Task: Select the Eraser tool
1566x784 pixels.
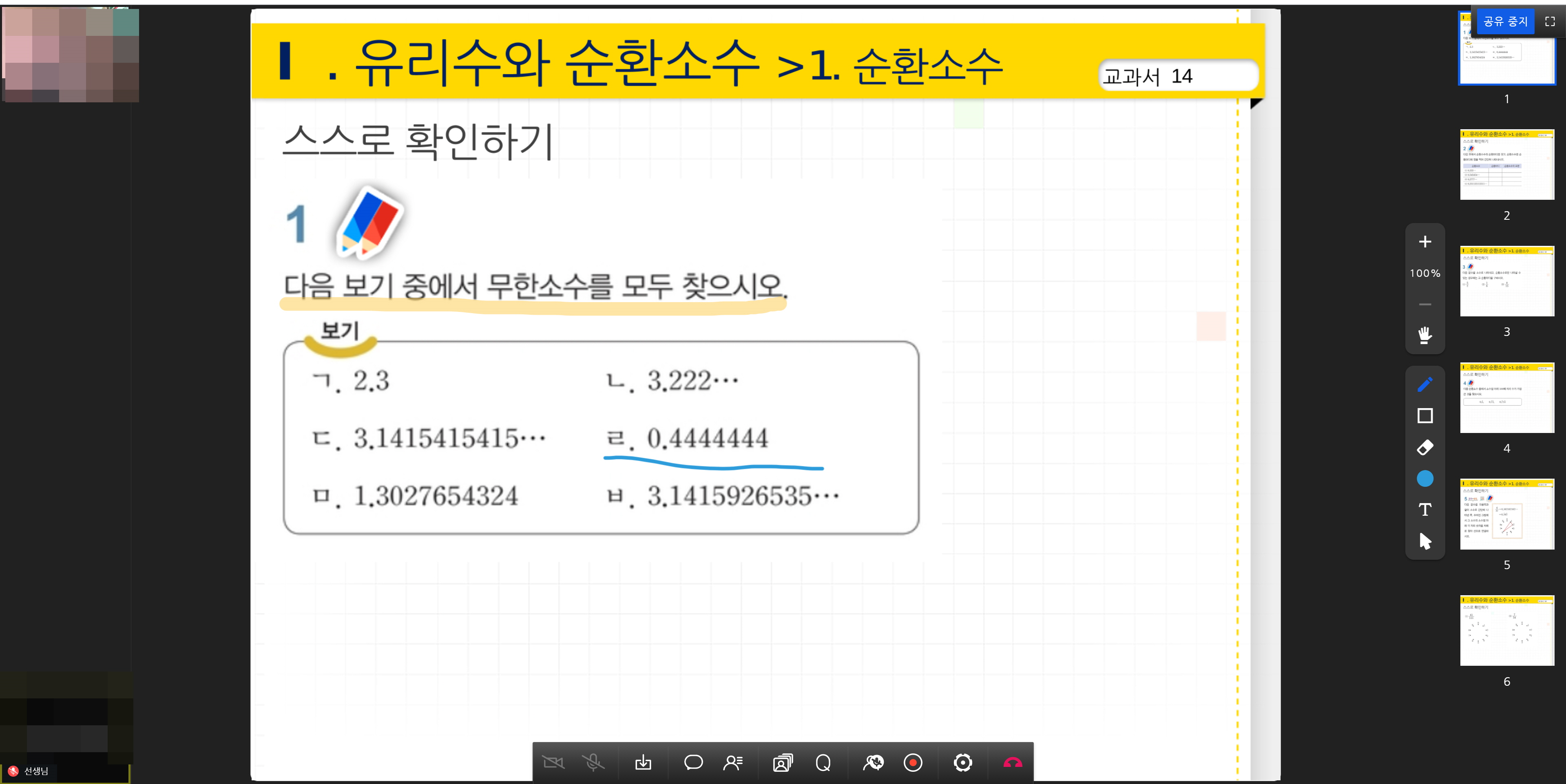Action: (1425, 448)
